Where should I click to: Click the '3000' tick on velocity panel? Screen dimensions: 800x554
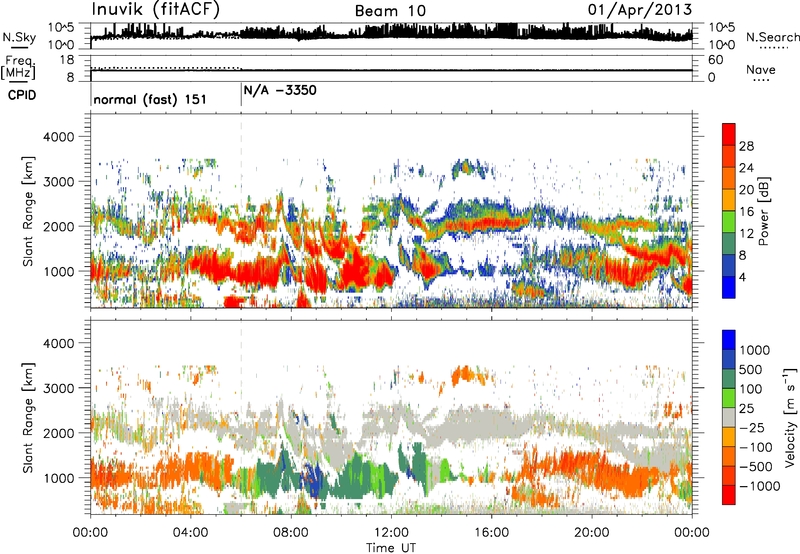(x=61, y=388)
